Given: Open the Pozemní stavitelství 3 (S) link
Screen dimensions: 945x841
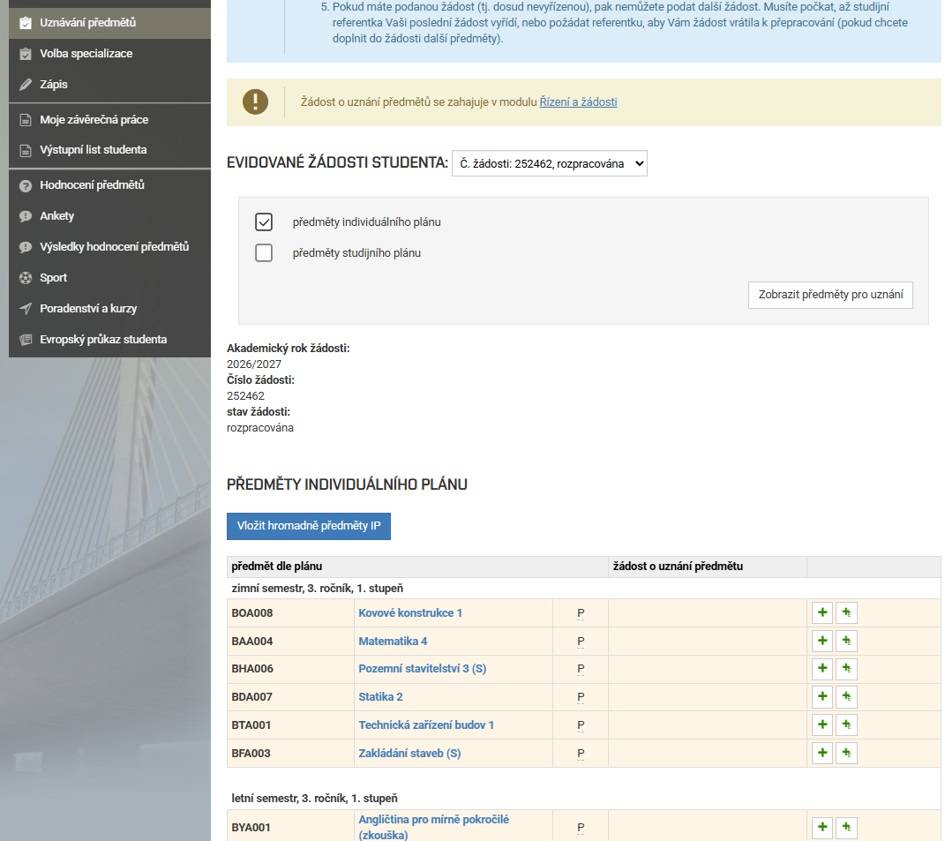Looking at the screenshot, I should 422,668.
